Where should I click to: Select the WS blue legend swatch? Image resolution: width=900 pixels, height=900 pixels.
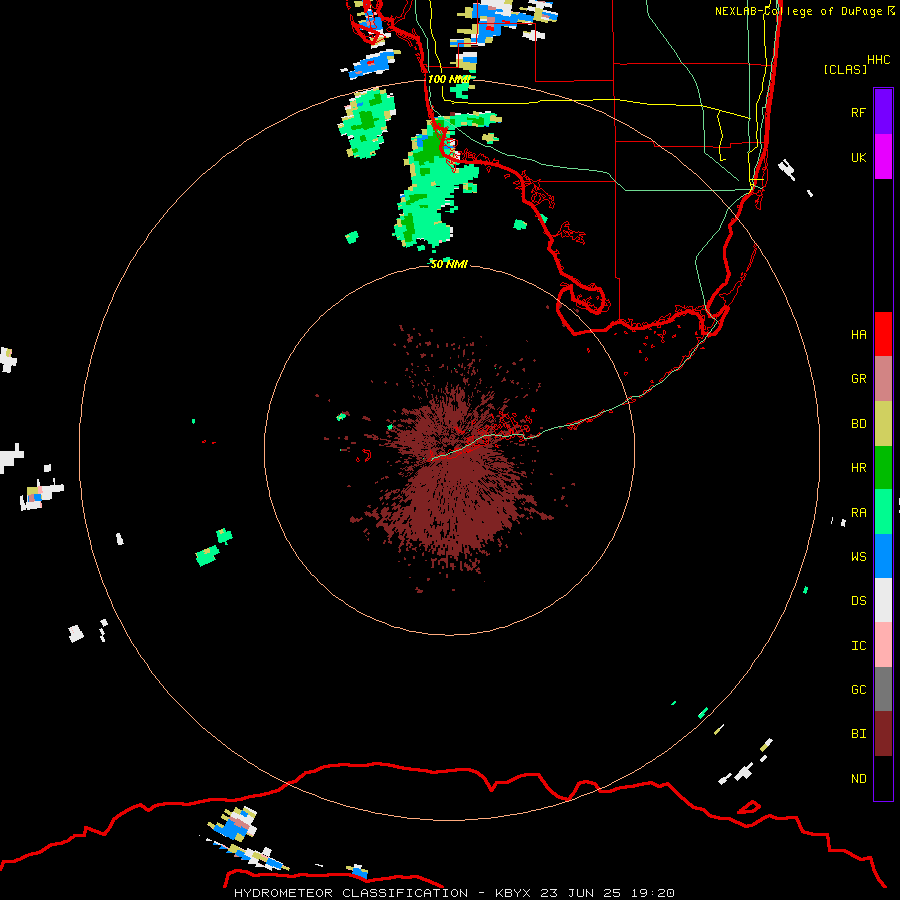pyautogui.click(x=883, y=556)
